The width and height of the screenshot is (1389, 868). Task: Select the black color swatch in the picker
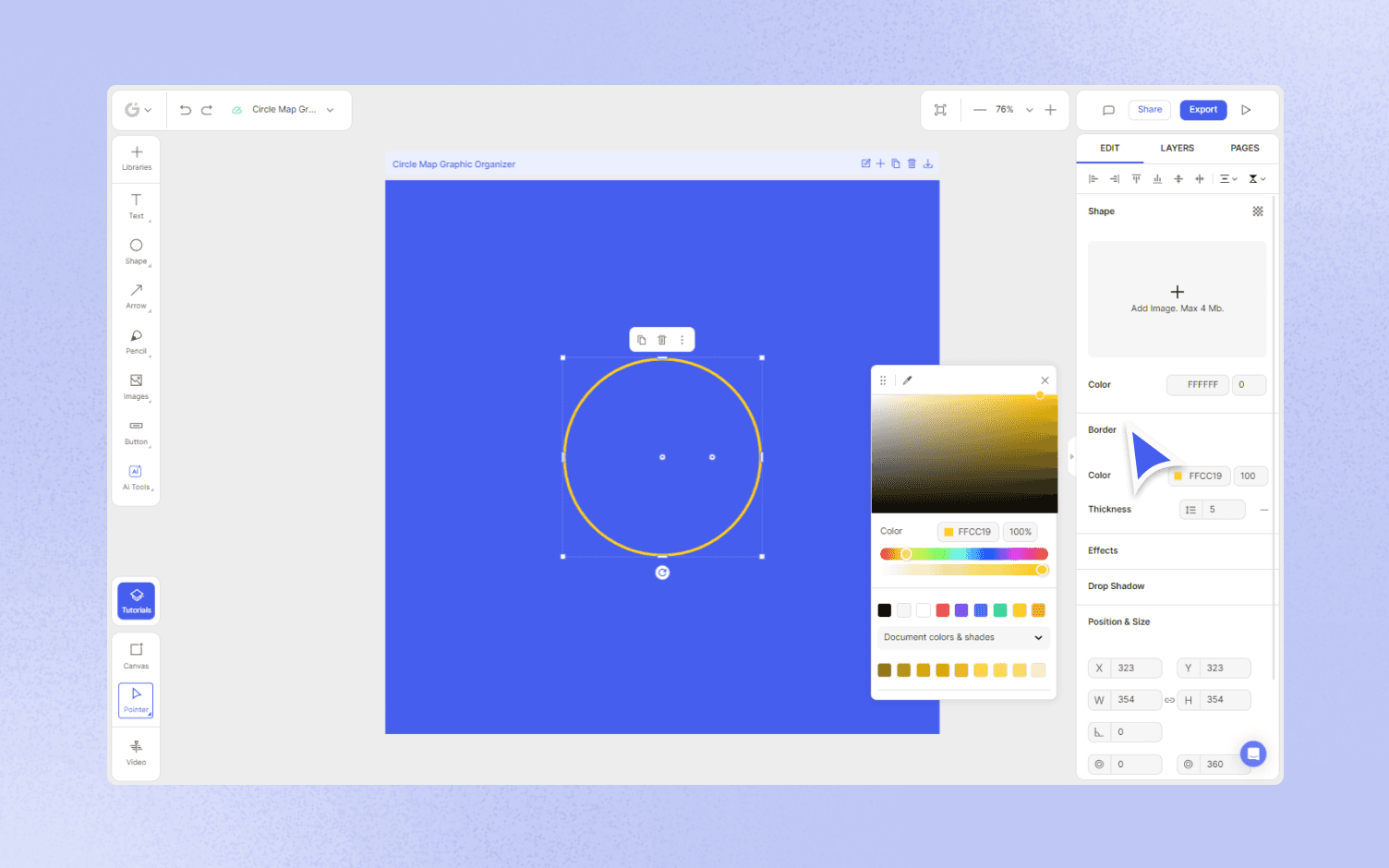(x=884, y=609)
